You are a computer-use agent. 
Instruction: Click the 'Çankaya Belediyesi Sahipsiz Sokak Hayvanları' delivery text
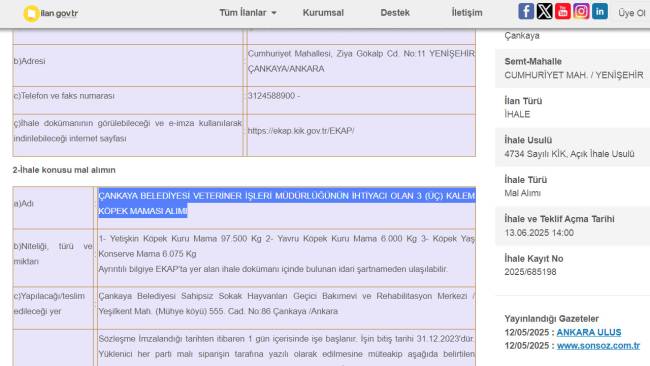click(193, 296)
